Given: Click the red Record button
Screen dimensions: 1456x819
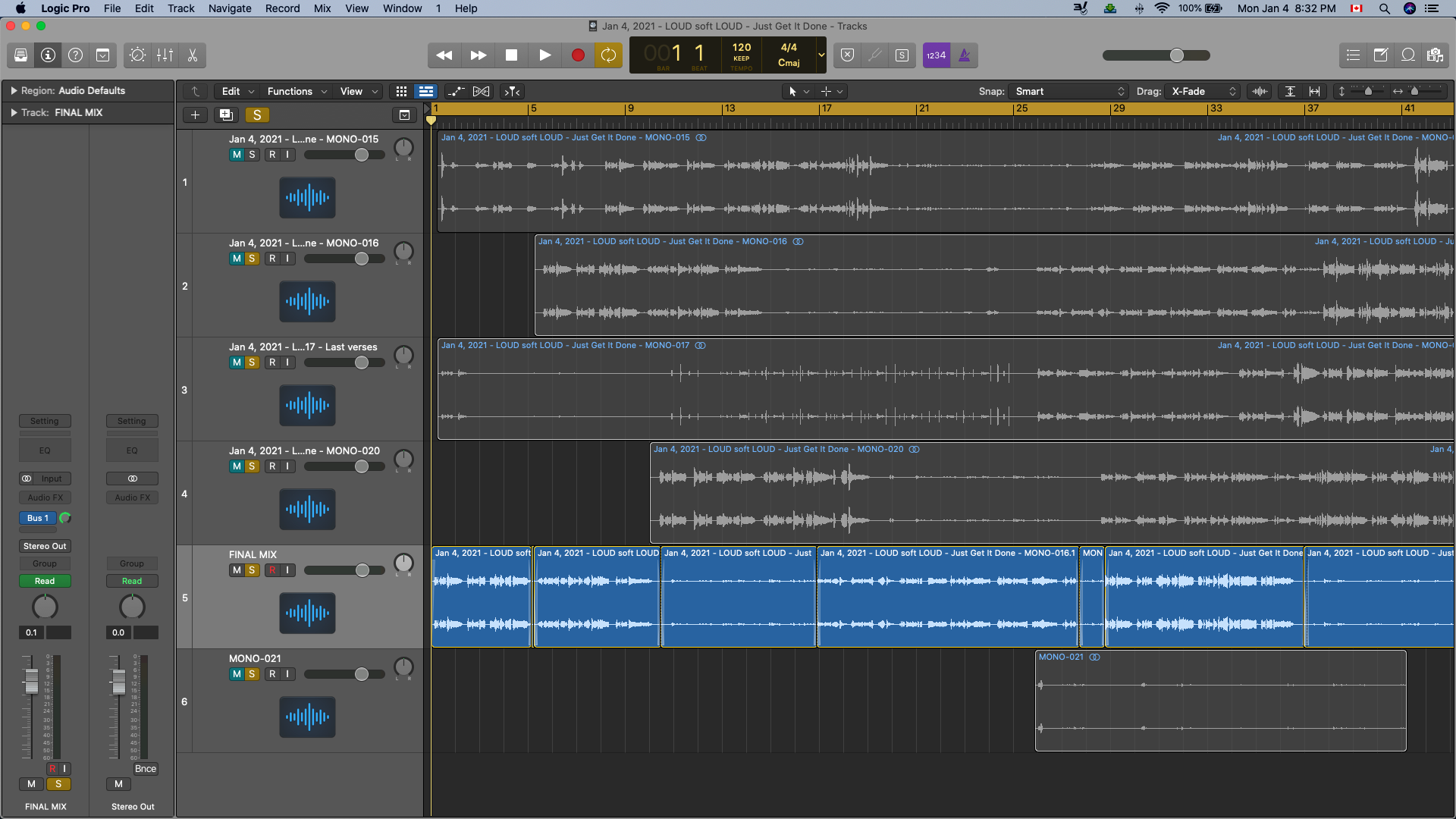Looking at the screenshot, I should pyautogui.click(x=578, y=55).
